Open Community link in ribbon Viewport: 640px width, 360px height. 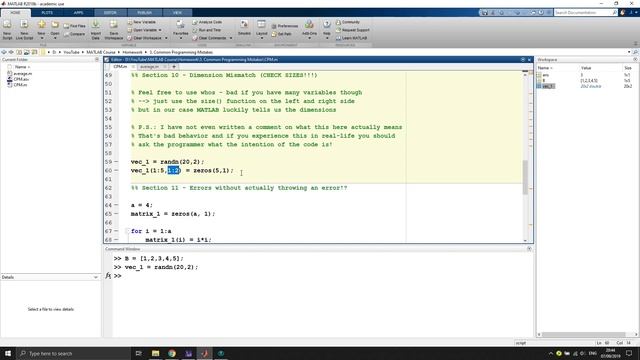pyautogui.click(x=348, y=22)
